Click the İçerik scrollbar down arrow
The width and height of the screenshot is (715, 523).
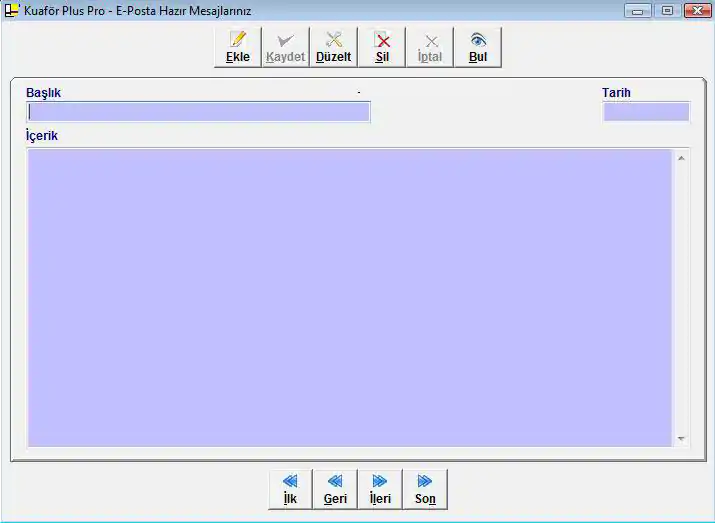coord(681,438)
